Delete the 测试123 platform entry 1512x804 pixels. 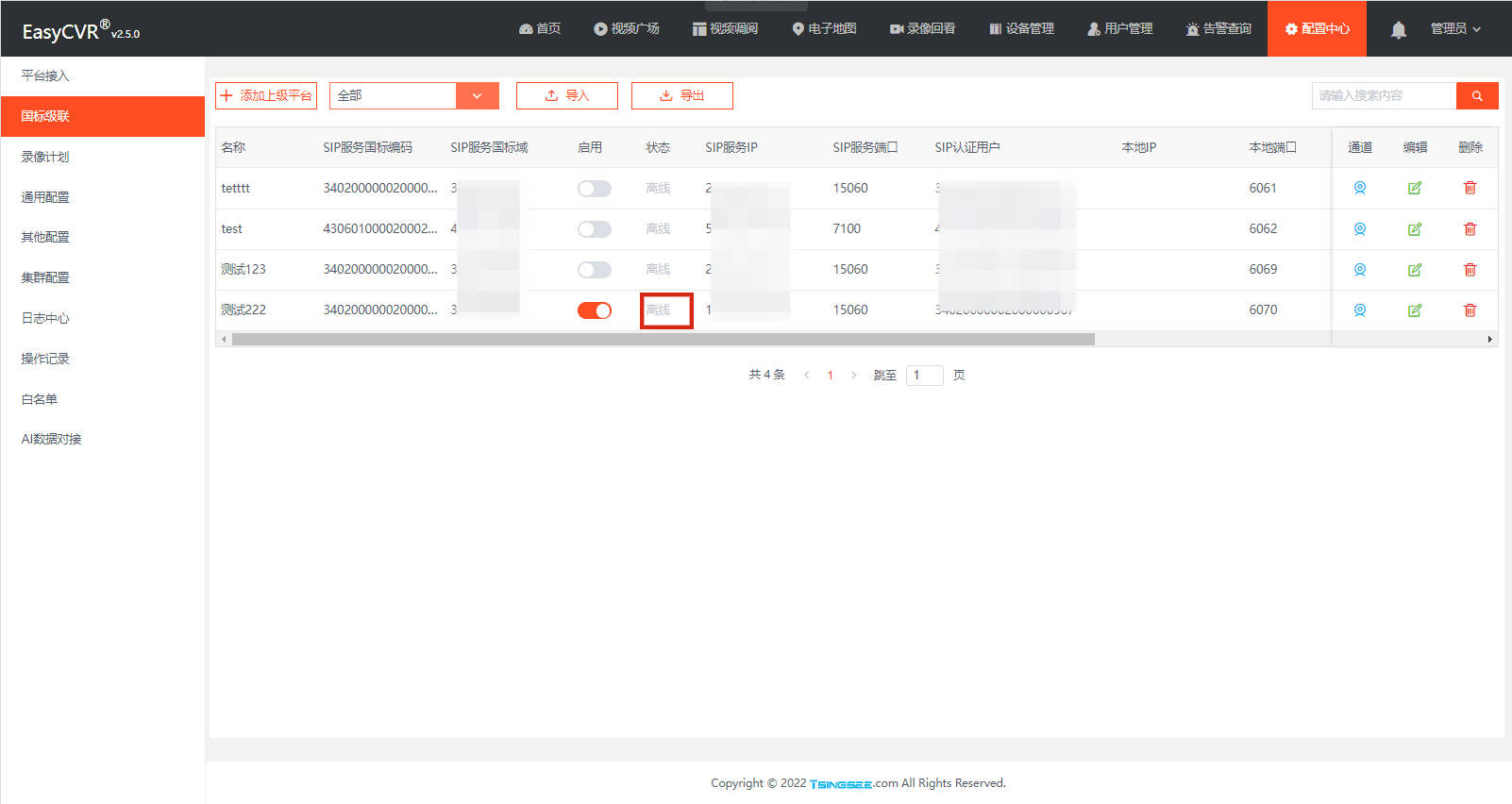pos(1470,269)
